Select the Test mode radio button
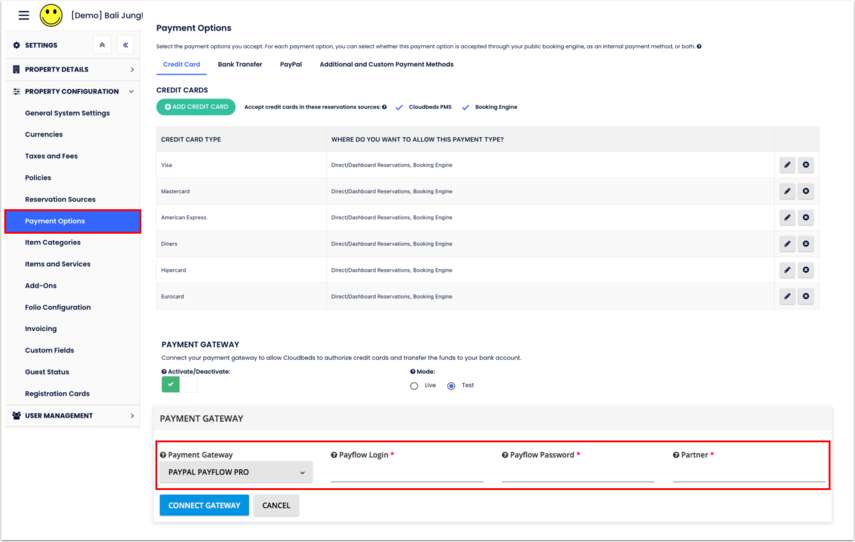The width and height of the screenshot is (855, 542). [451, 386]
